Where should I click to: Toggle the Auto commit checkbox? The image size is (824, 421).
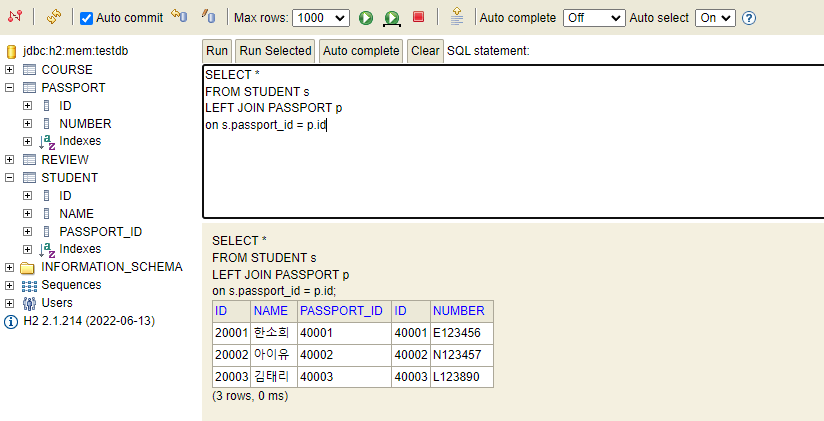point(86,18)
